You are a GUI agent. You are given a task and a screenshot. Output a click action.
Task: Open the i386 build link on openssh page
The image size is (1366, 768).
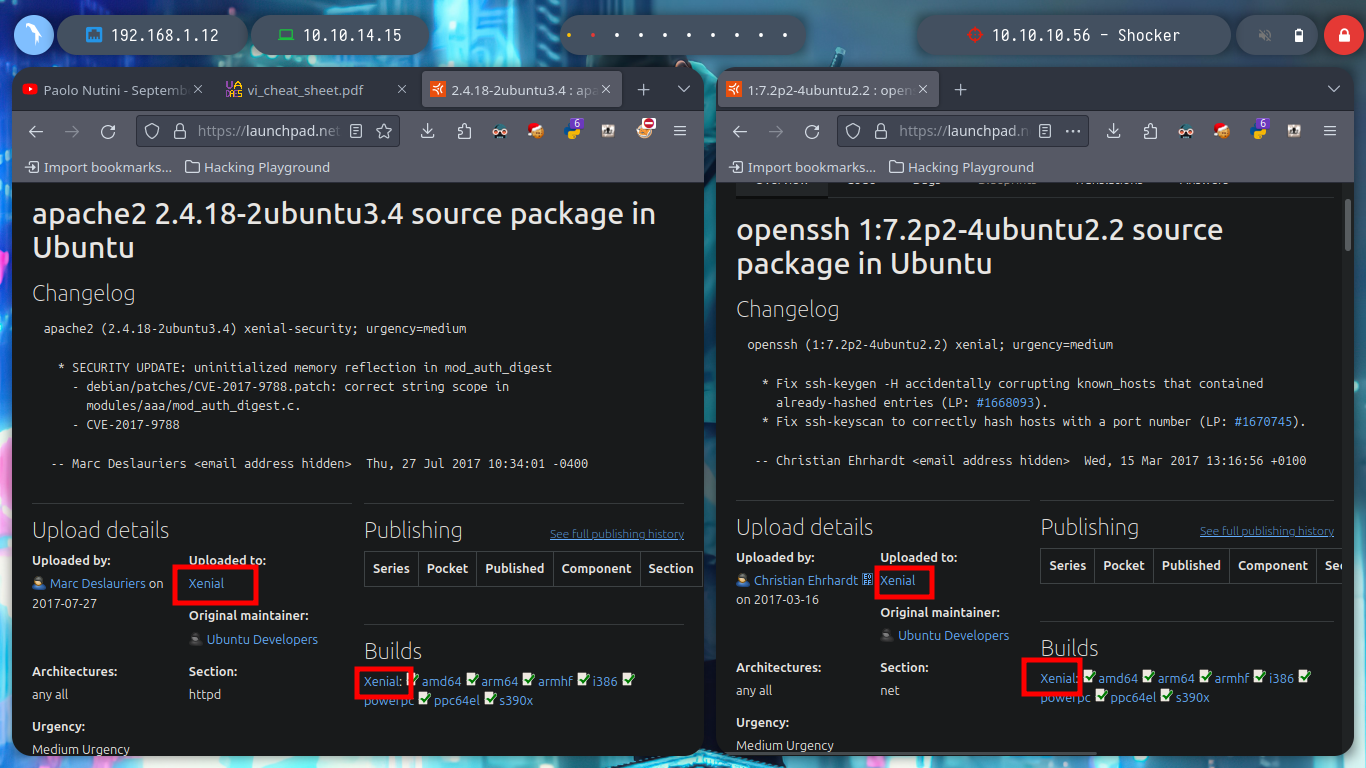pyautogui.click(x=1281, y=678)
